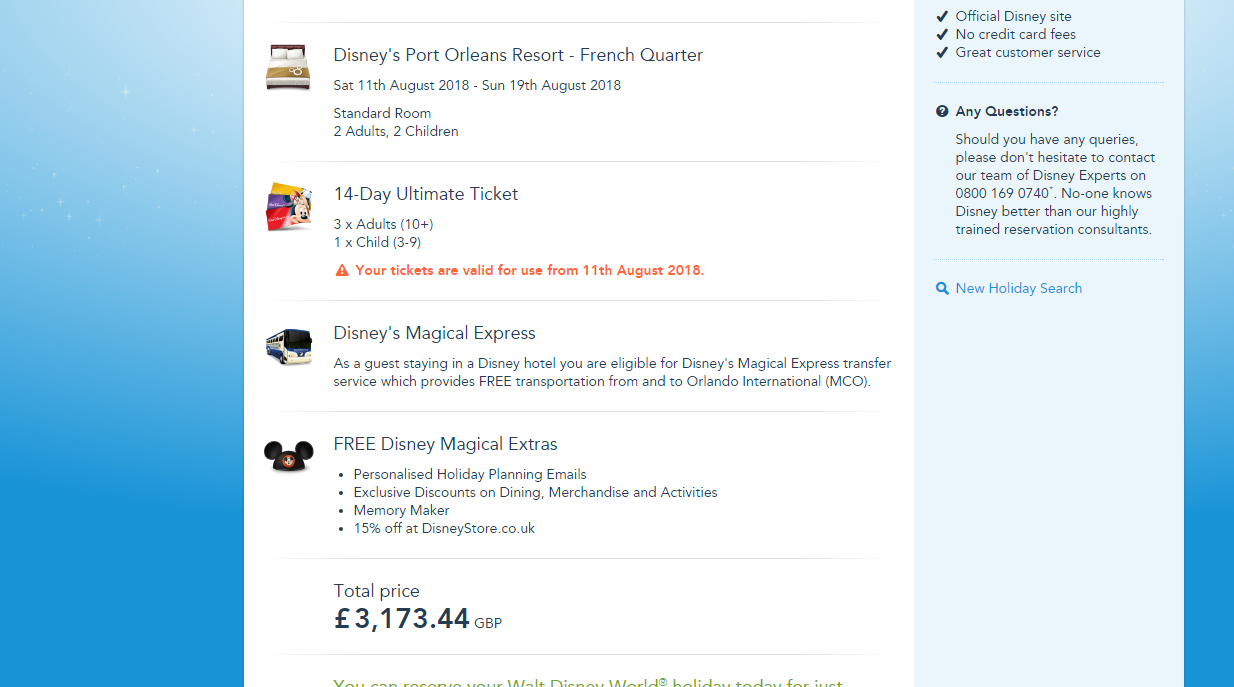This screenshot has height=687, width=1234.
Task: Click the Magical Express bus icon
Action: point(288,347)
